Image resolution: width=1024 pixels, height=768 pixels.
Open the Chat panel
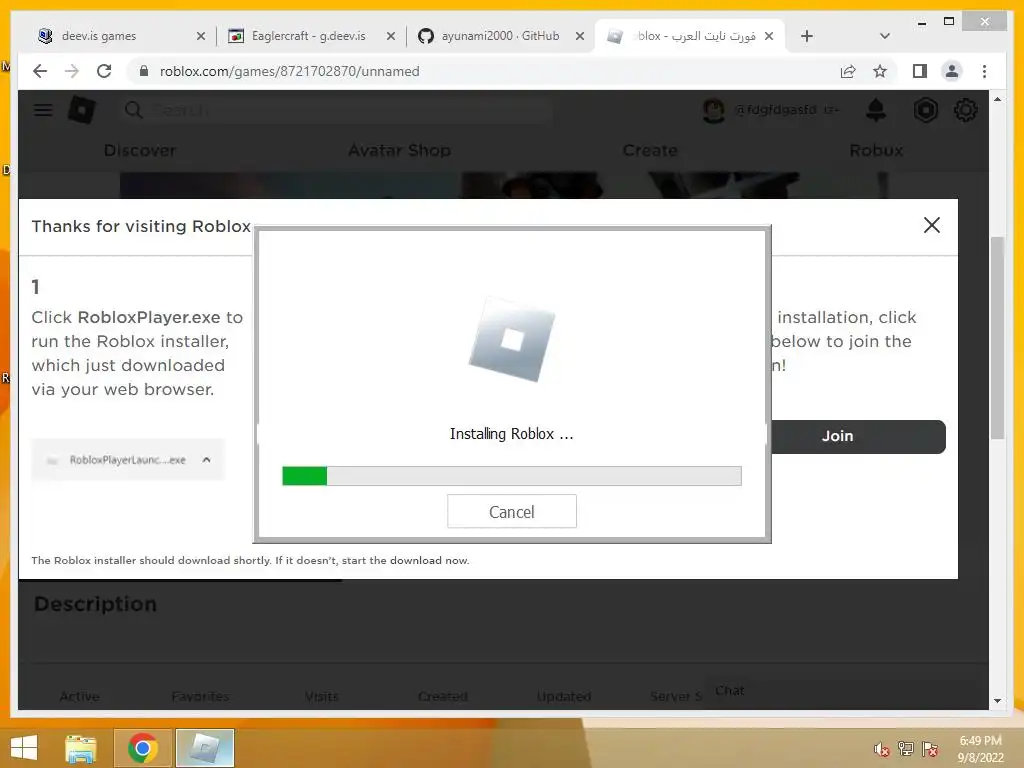click(729, 690)
